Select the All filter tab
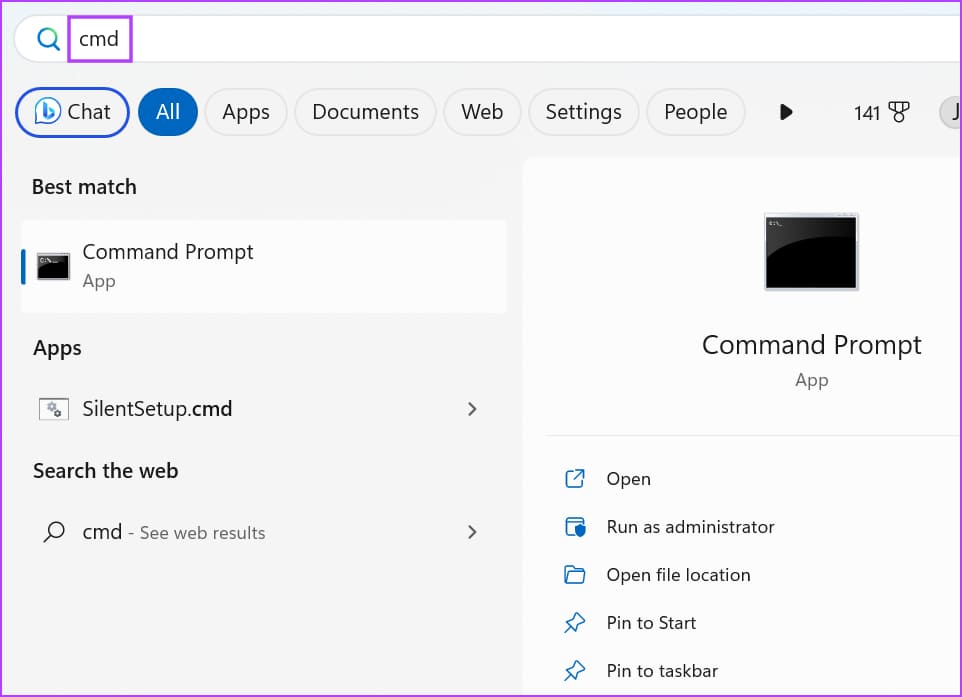 coord(167,112)
